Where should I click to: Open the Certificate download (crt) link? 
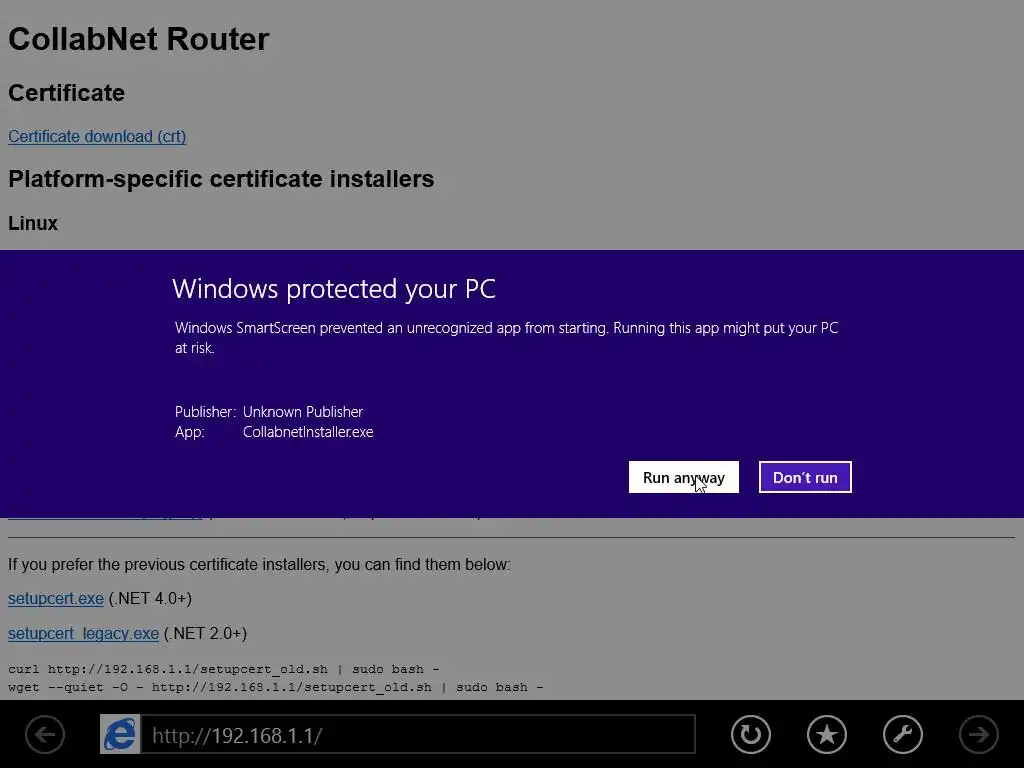[x=97, y=136]
